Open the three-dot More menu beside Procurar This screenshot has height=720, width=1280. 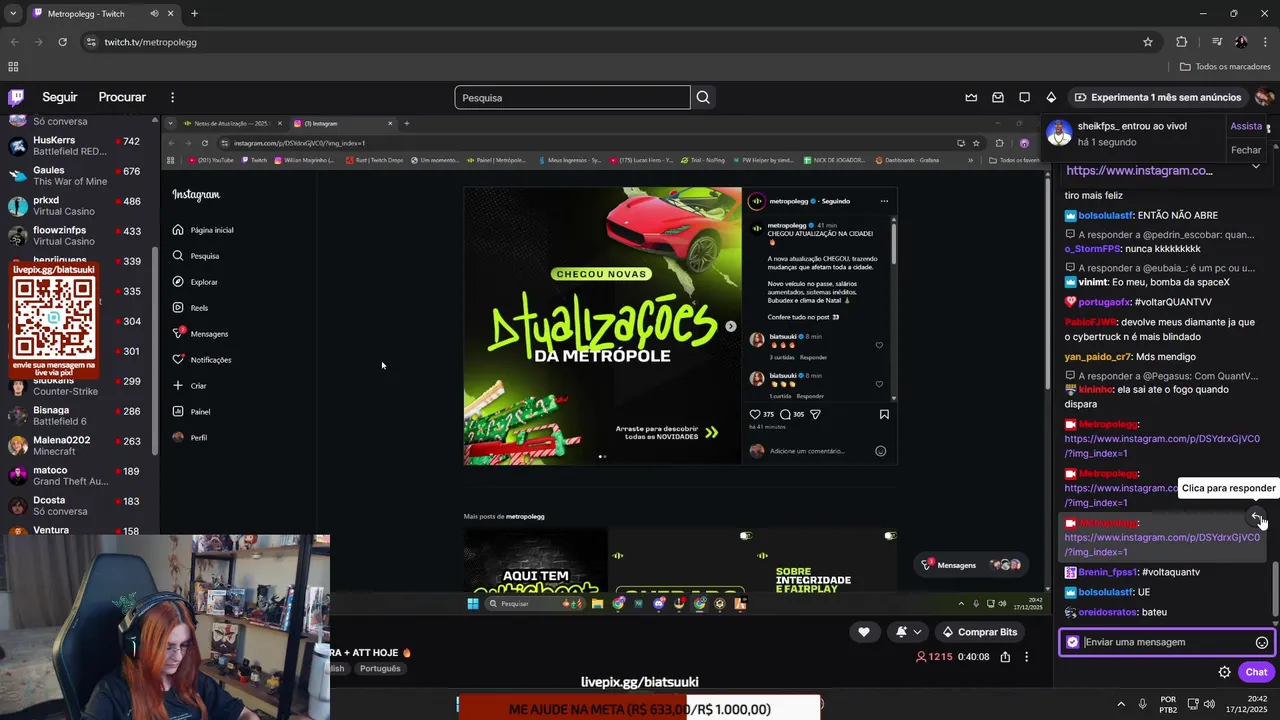point(172,97)
